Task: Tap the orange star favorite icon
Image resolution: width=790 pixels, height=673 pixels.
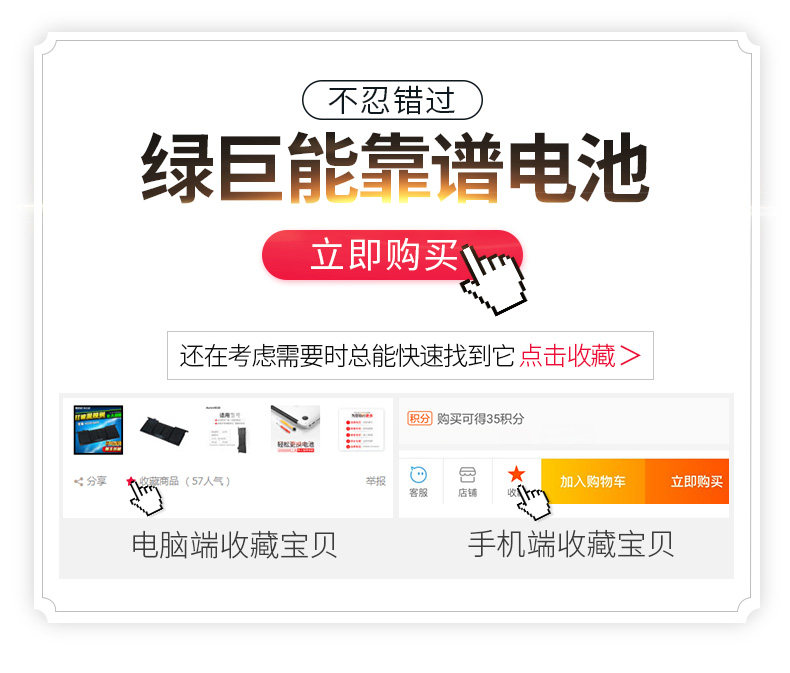Action: (516, 474)
